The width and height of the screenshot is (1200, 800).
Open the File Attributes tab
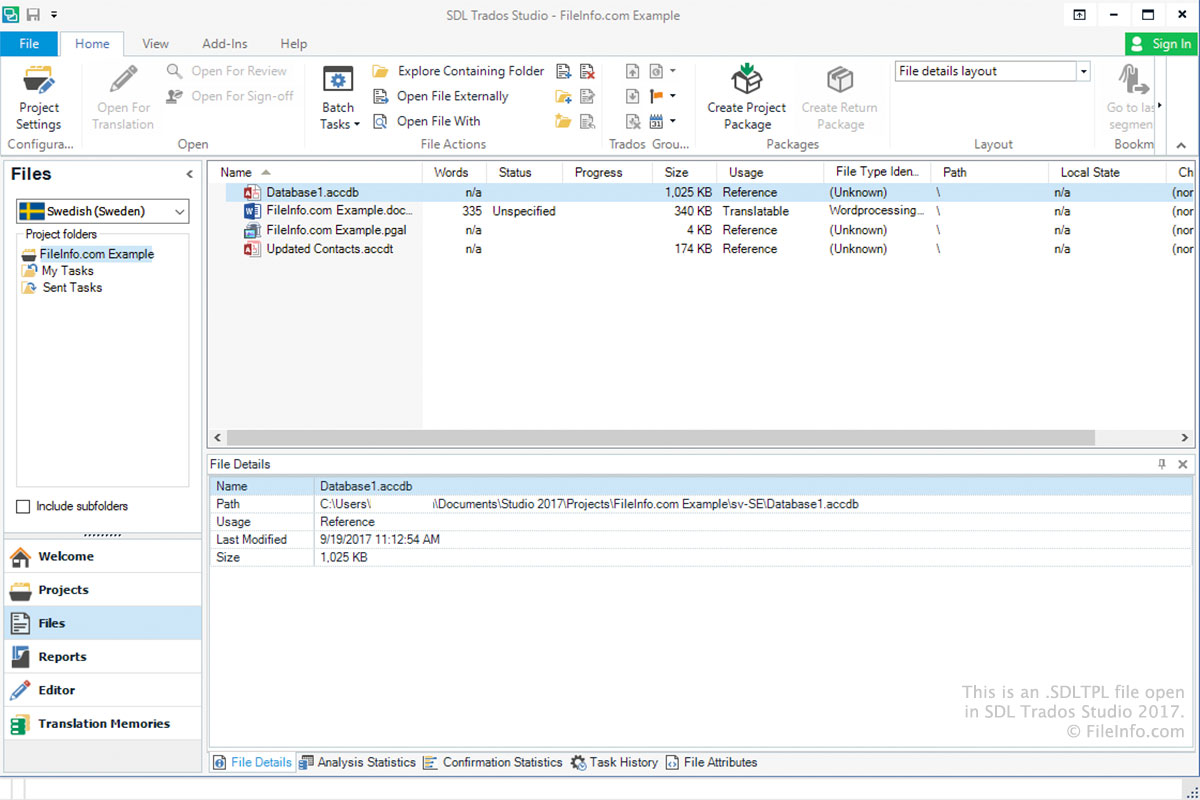tap(711, 762)
